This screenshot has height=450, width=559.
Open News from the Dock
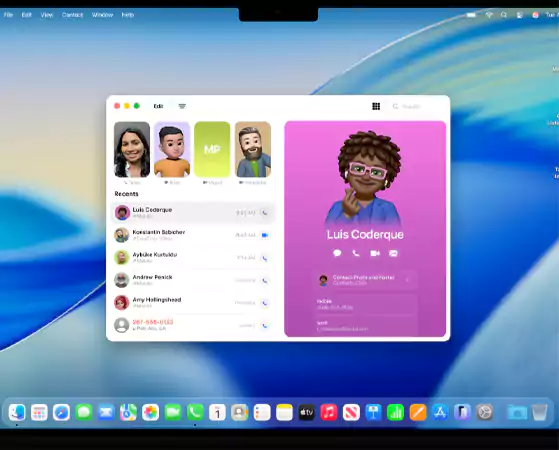coord(351,413)
